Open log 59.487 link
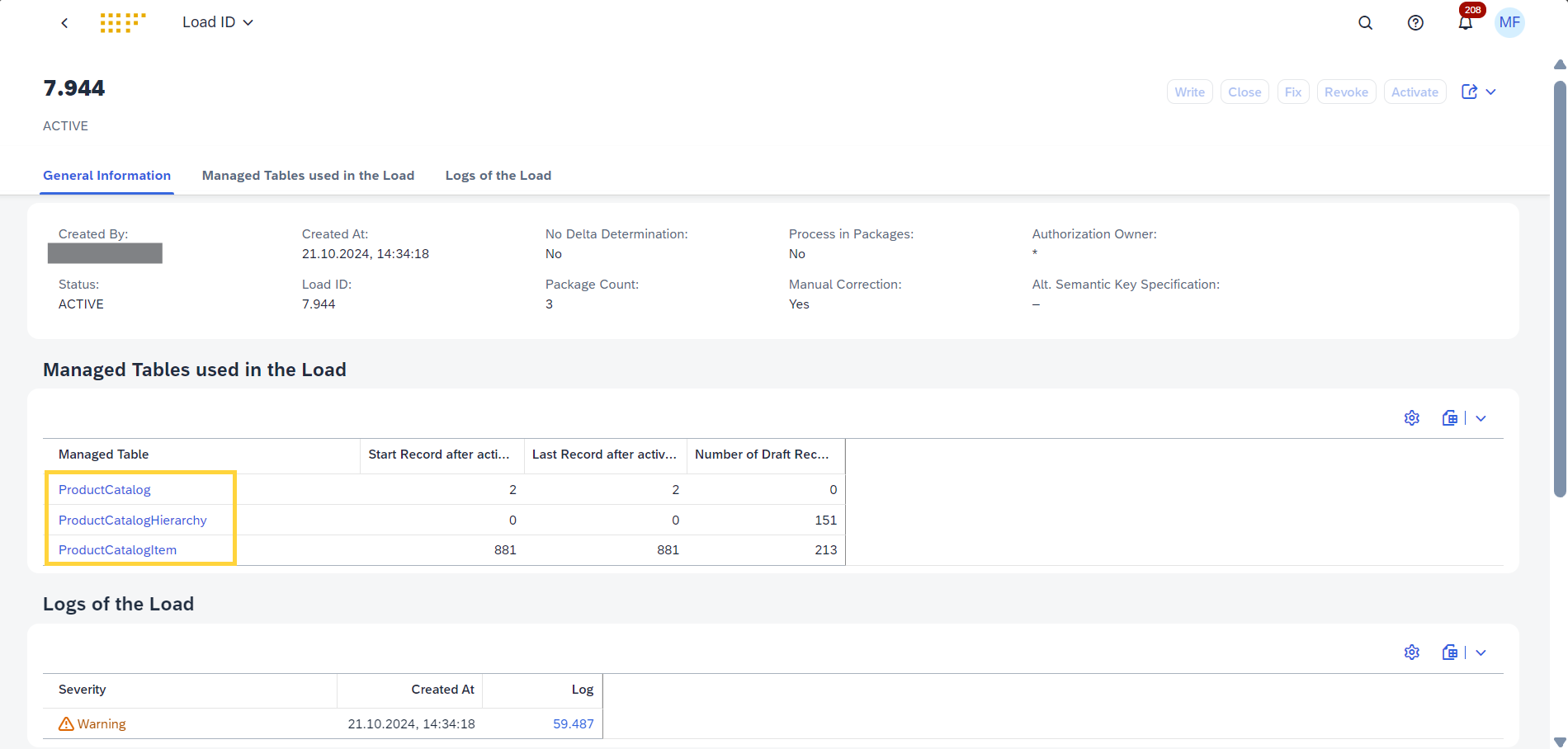 click(574, 724)
